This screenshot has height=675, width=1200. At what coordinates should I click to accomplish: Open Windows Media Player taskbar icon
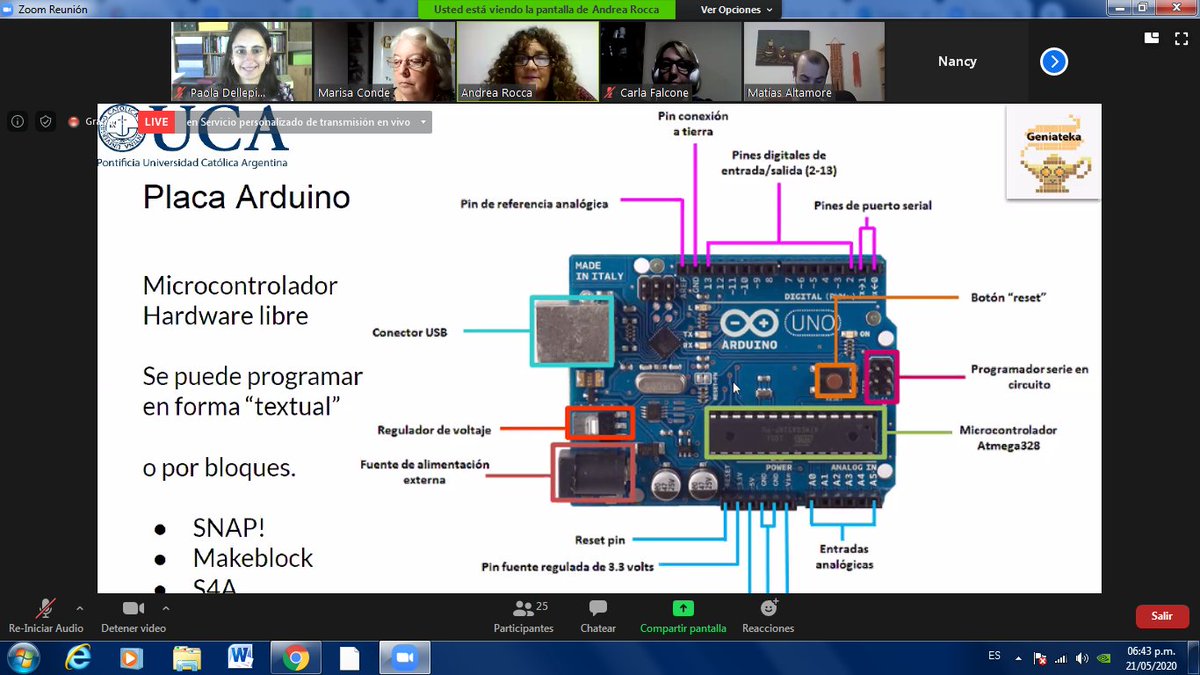click(x=132, y=657)
